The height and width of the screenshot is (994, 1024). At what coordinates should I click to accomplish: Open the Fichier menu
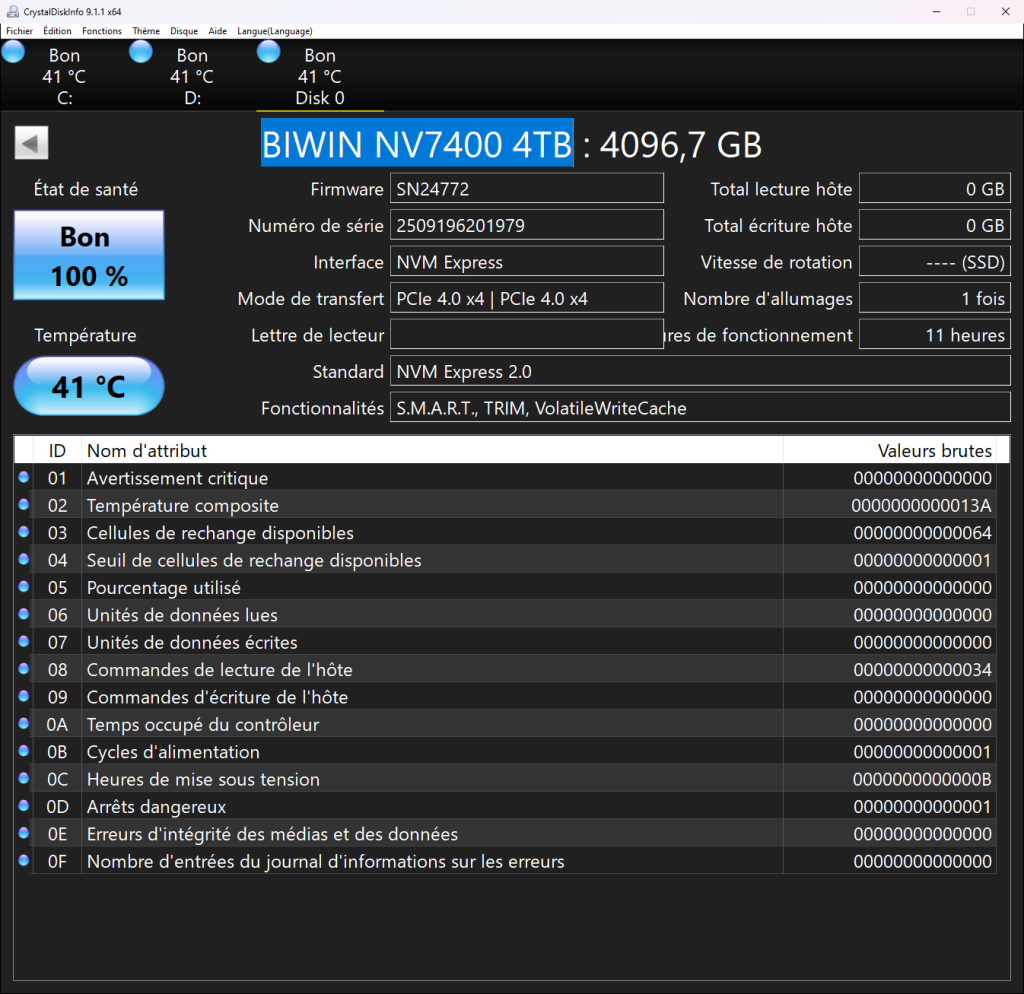19,31
